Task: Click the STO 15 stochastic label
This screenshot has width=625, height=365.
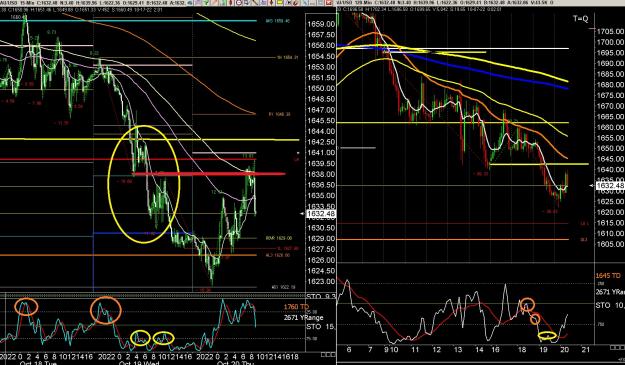Action: [x=321, y=327]
